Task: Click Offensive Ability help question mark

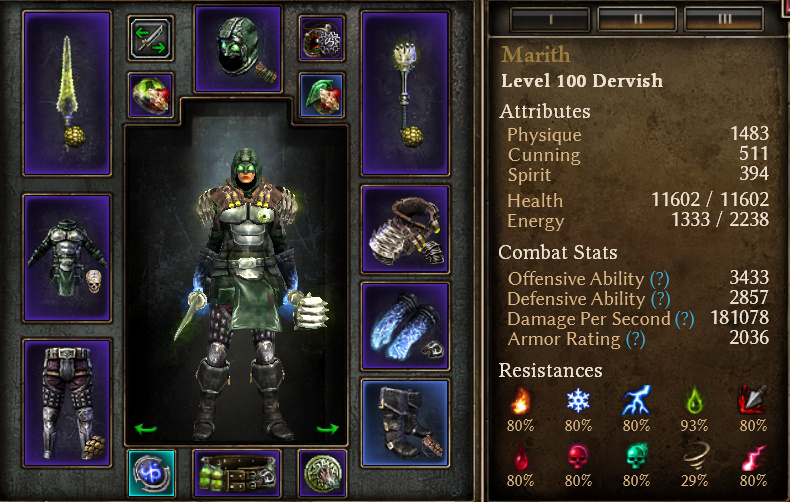Action: [x=660, y=279]
